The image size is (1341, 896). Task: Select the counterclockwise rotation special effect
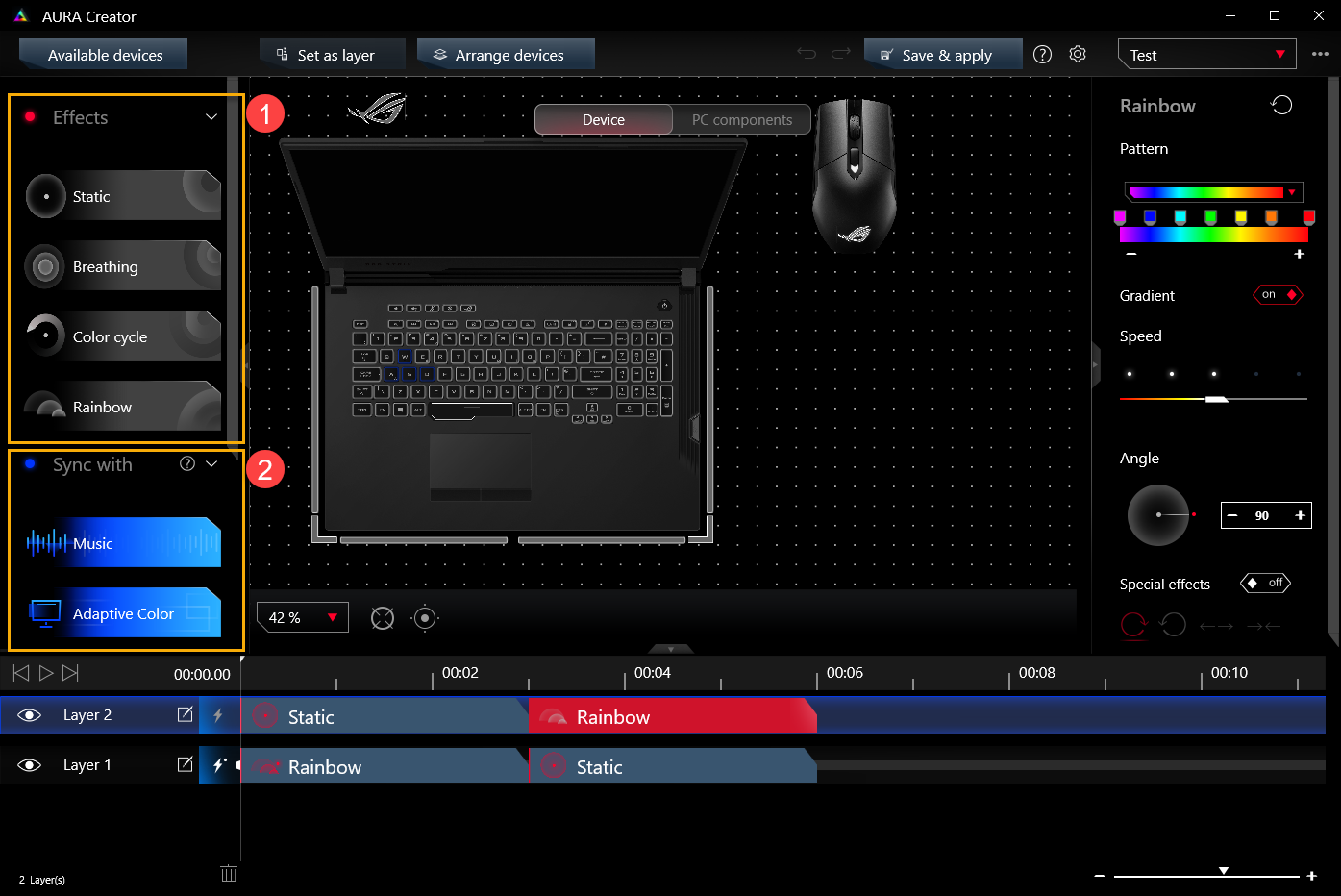tap(1173, 625)
